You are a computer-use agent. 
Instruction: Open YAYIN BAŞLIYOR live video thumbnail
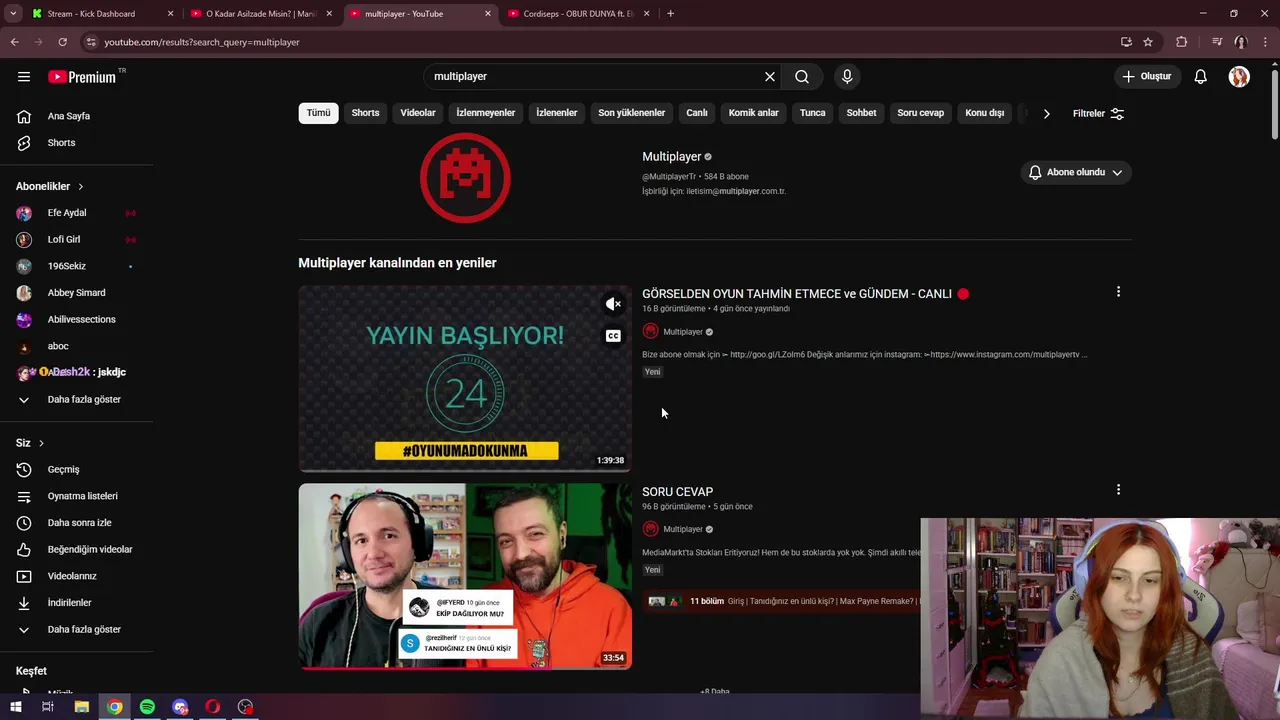[465, 379]
